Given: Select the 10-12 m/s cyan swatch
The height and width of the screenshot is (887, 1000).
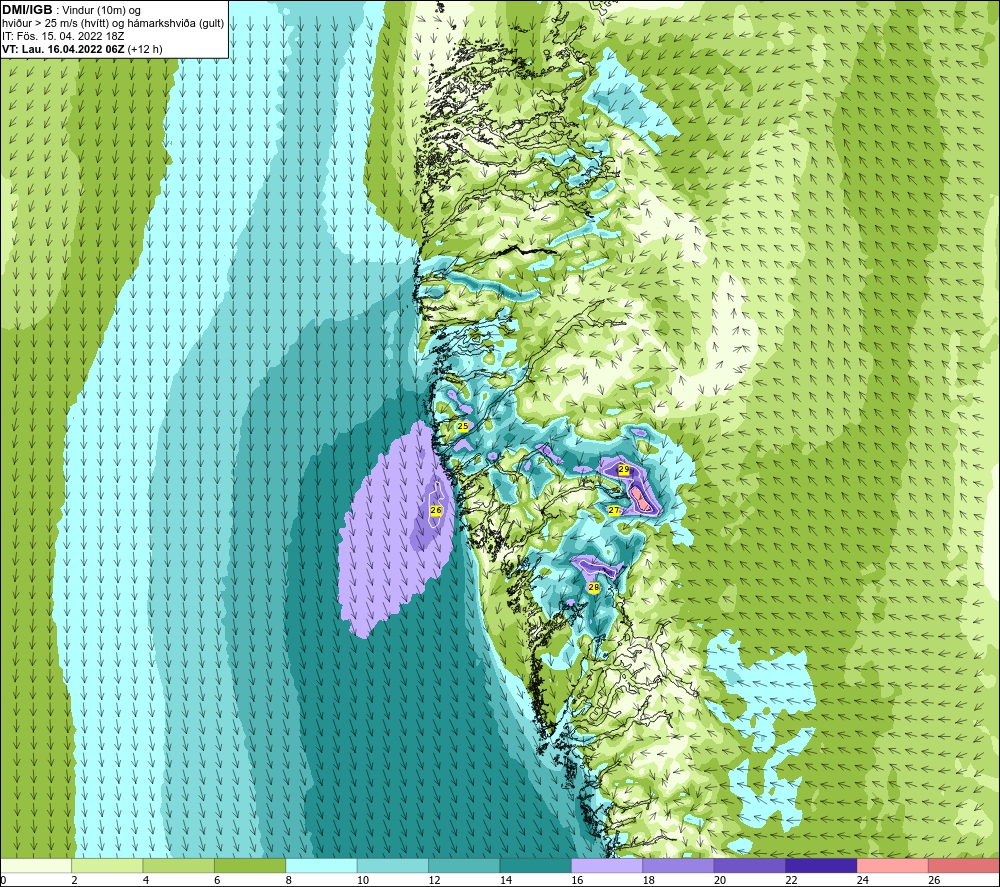Looking at the screenshot, I should coord(393,866).
